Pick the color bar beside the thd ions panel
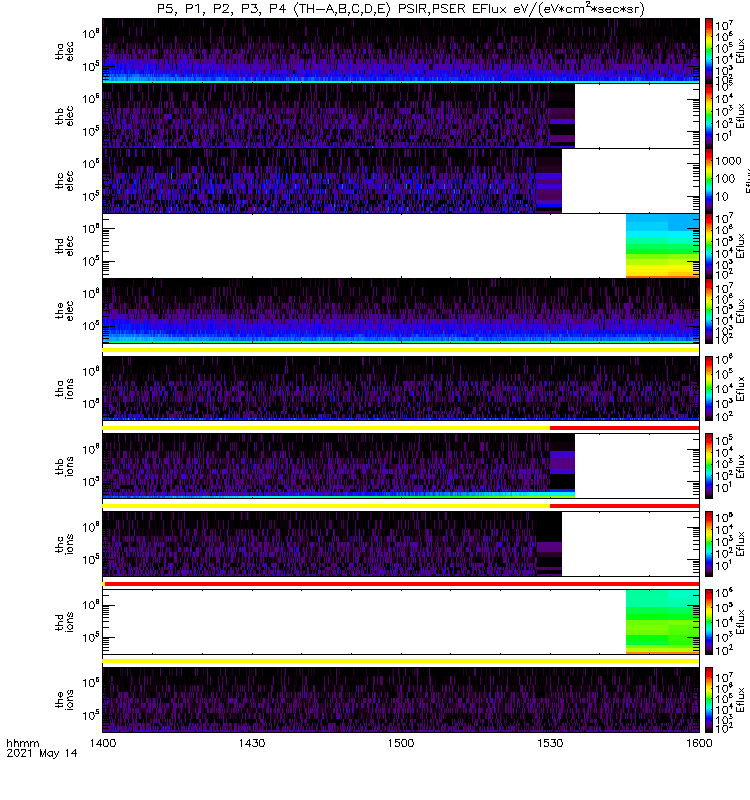The height and width of the screenshot is (800, 750). click(709, 621)
